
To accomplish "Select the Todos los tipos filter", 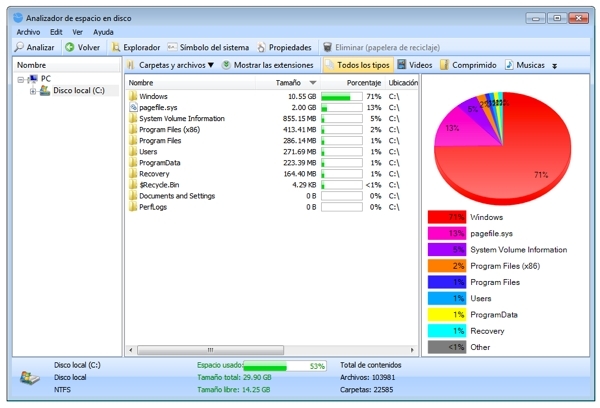I will 358,65.
